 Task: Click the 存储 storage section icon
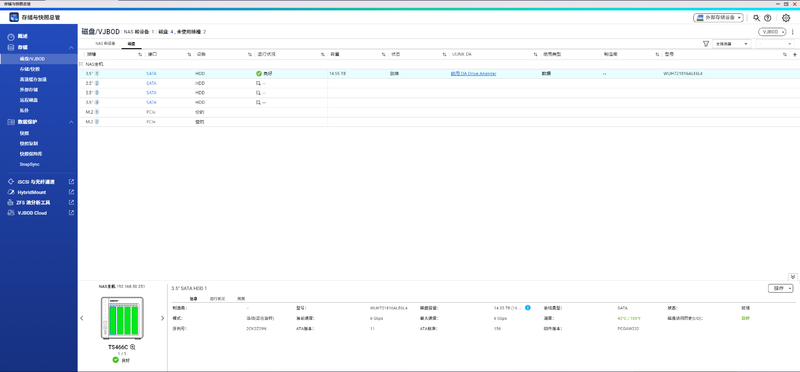[x=11, y=47]
